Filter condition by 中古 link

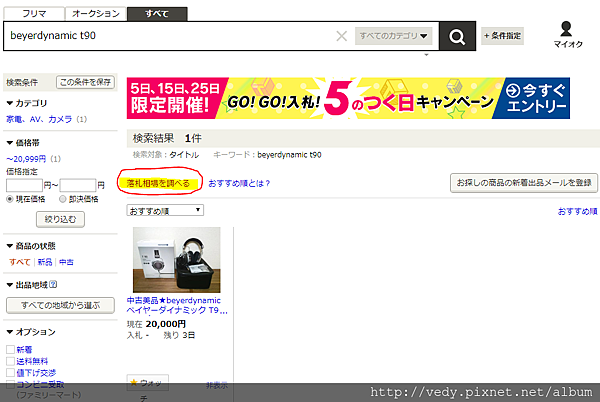point(66,262)
